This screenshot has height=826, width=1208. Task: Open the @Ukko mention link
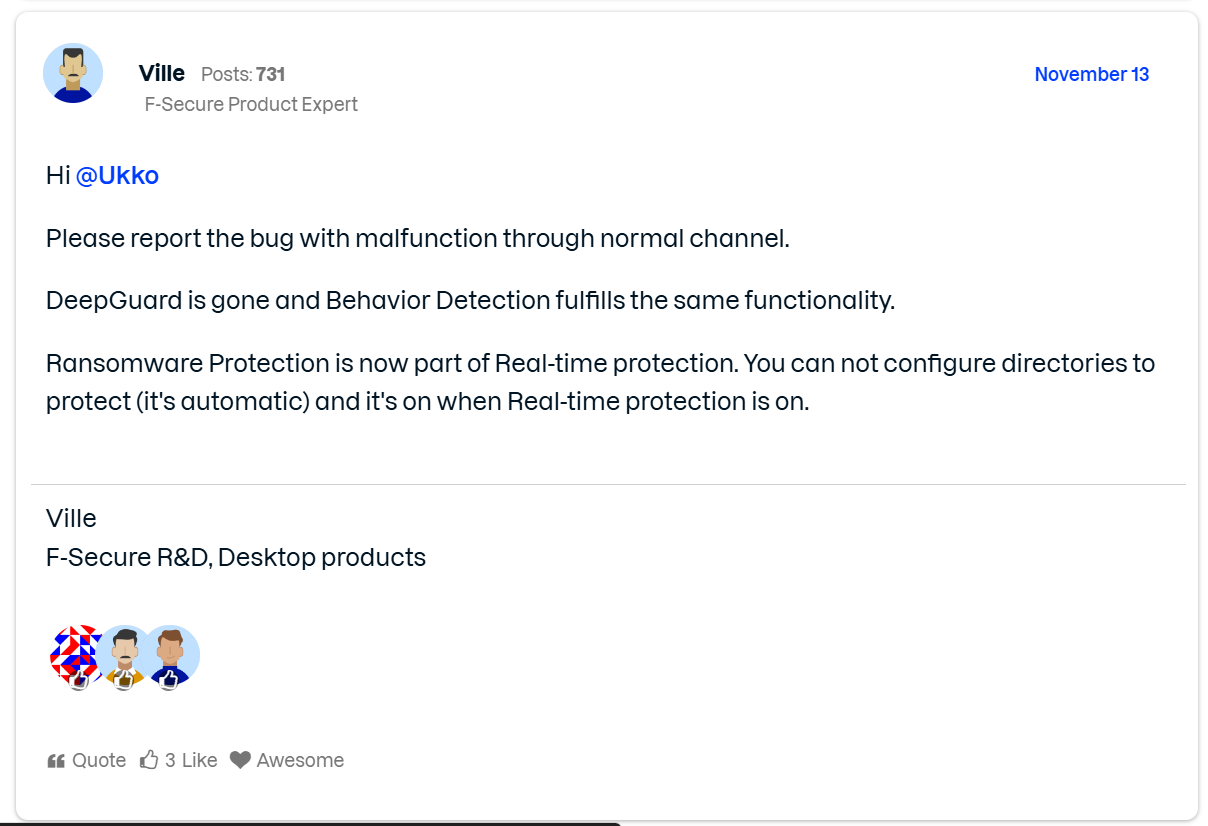coord(117,176)
